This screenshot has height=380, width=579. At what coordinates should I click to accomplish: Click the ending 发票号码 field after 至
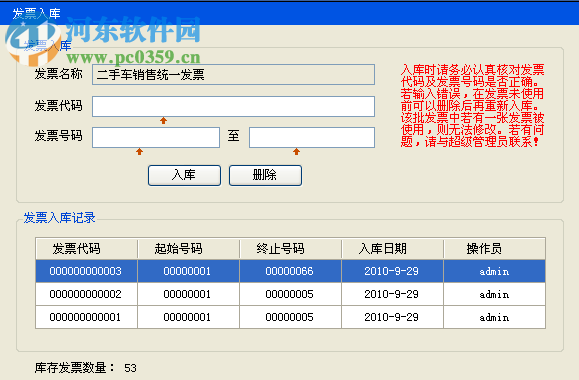tap(312, 137)
